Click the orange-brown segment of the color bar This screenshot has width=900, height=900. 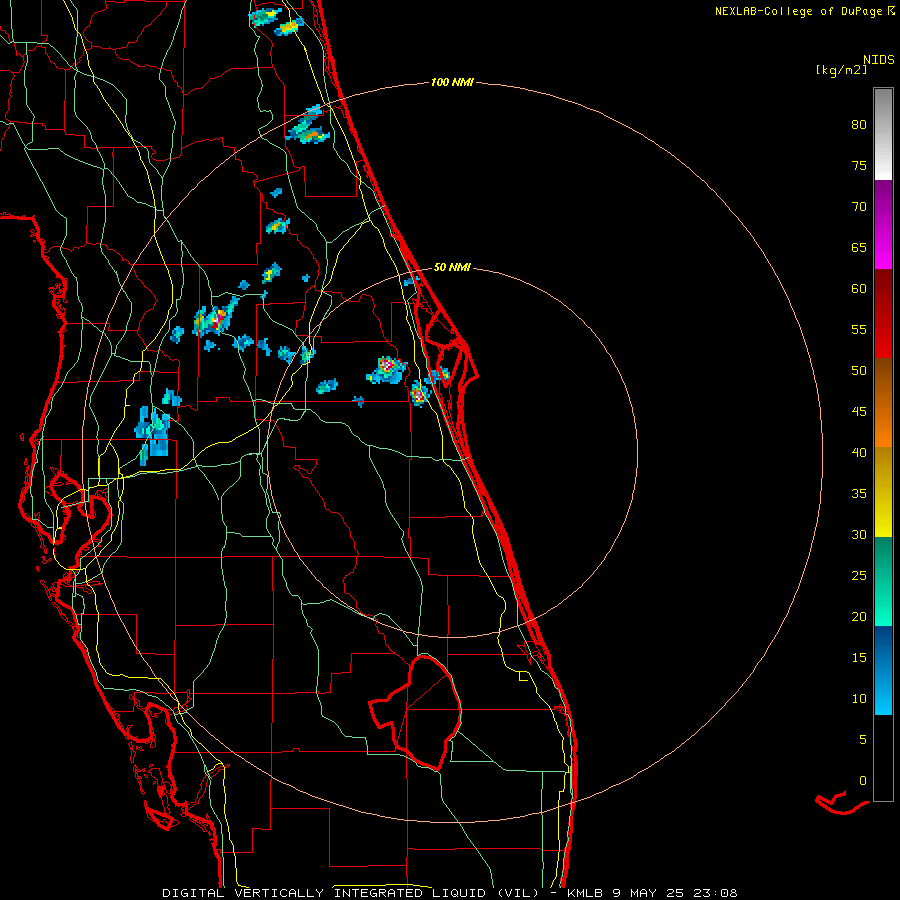coord(883,402)
